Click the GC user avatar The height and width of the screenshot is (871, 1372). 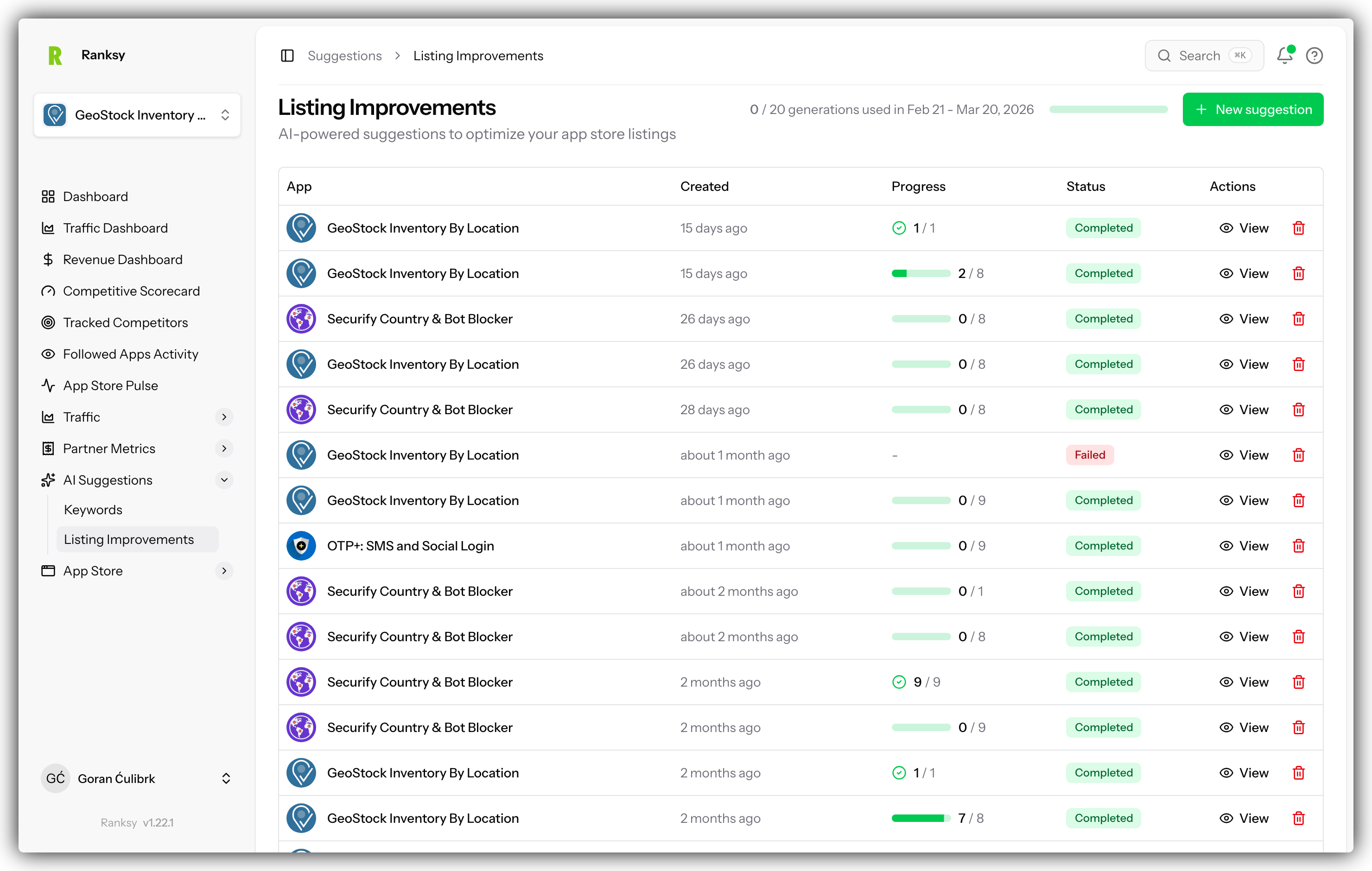55,778
